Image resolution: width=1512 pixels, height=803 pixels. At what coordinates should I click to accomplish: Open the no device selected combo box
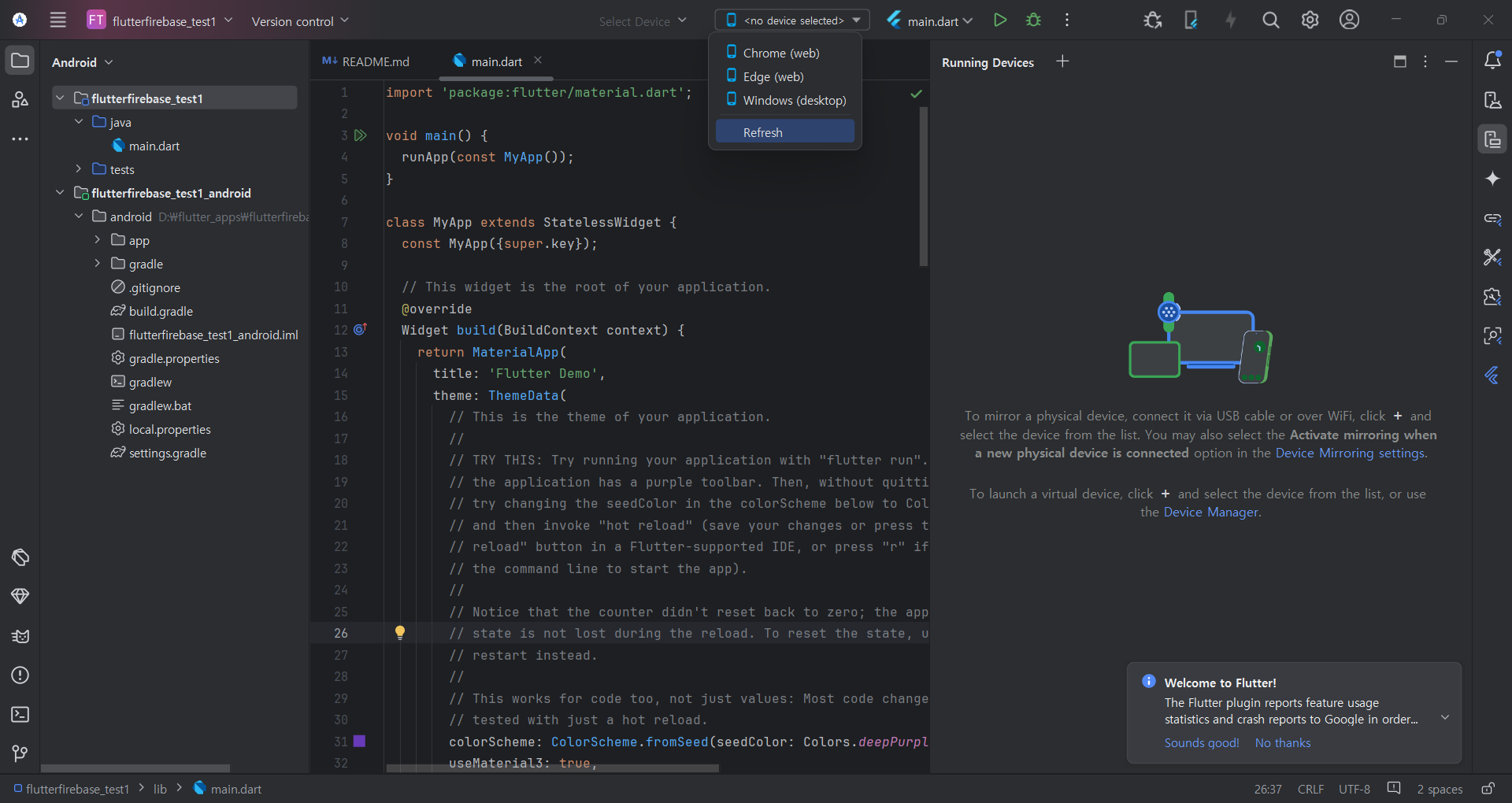792,20
